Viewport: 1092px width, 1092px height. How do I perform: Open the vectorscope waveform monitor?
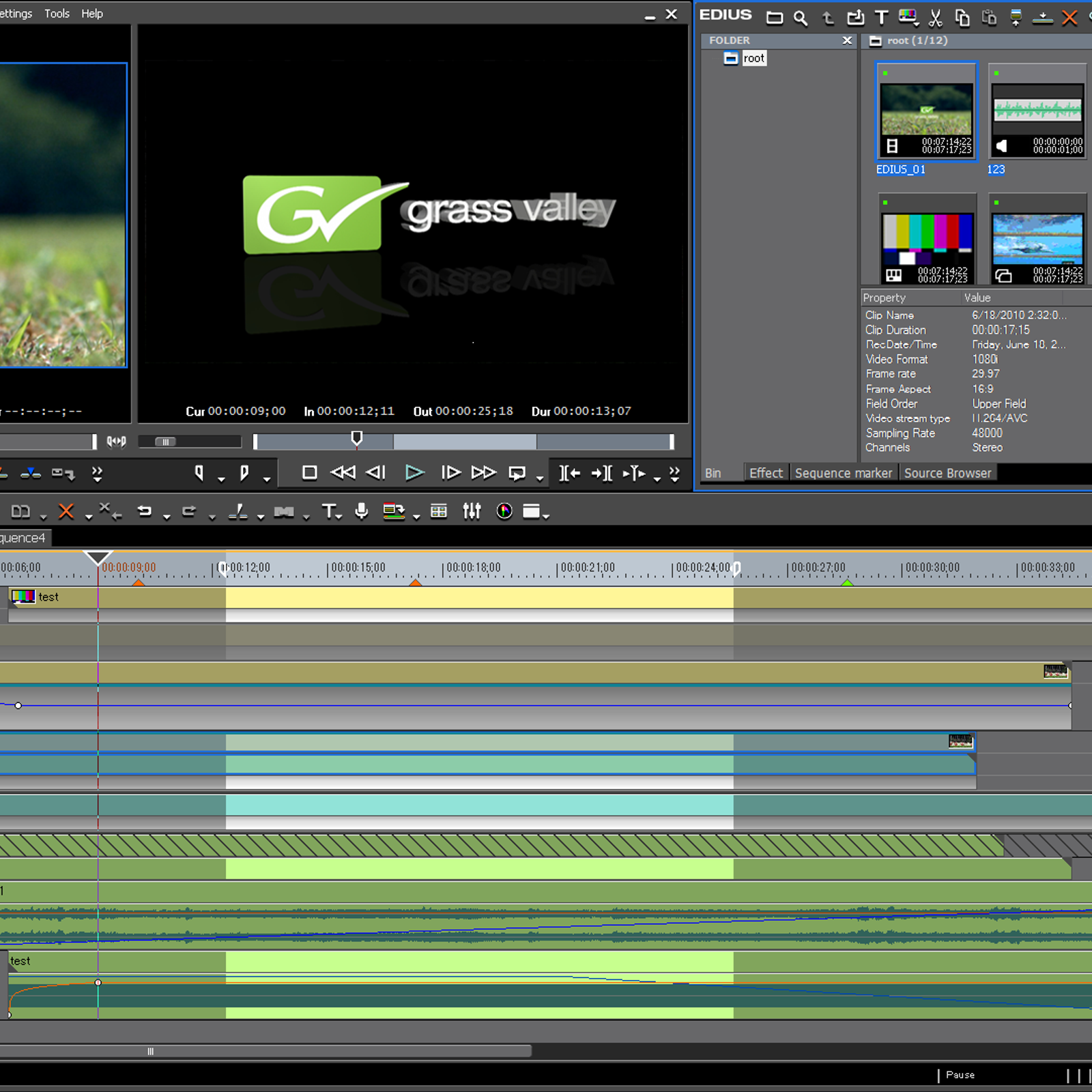pos(504,511)
